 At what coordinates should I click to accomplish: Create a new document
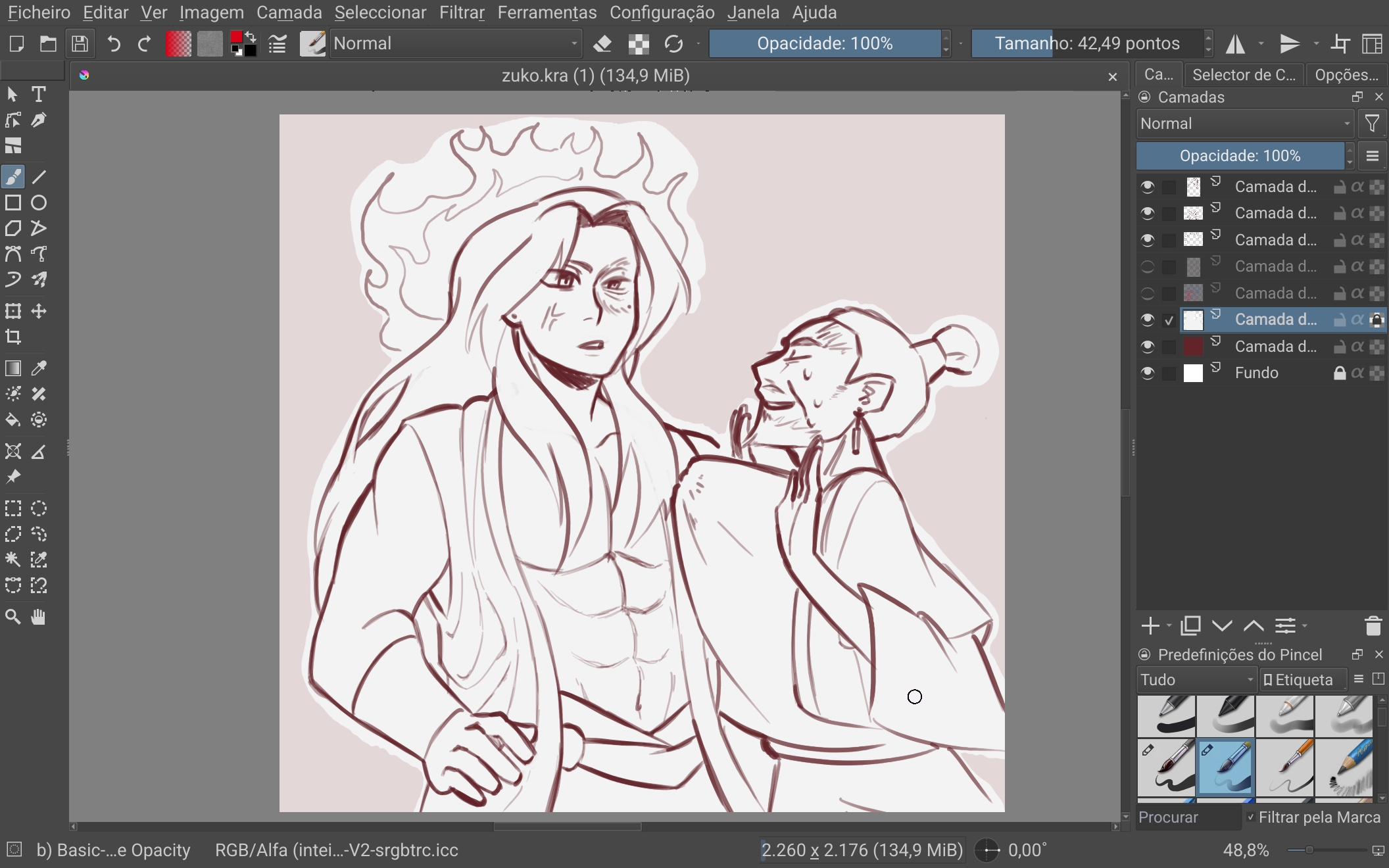(x=16, y=44)
